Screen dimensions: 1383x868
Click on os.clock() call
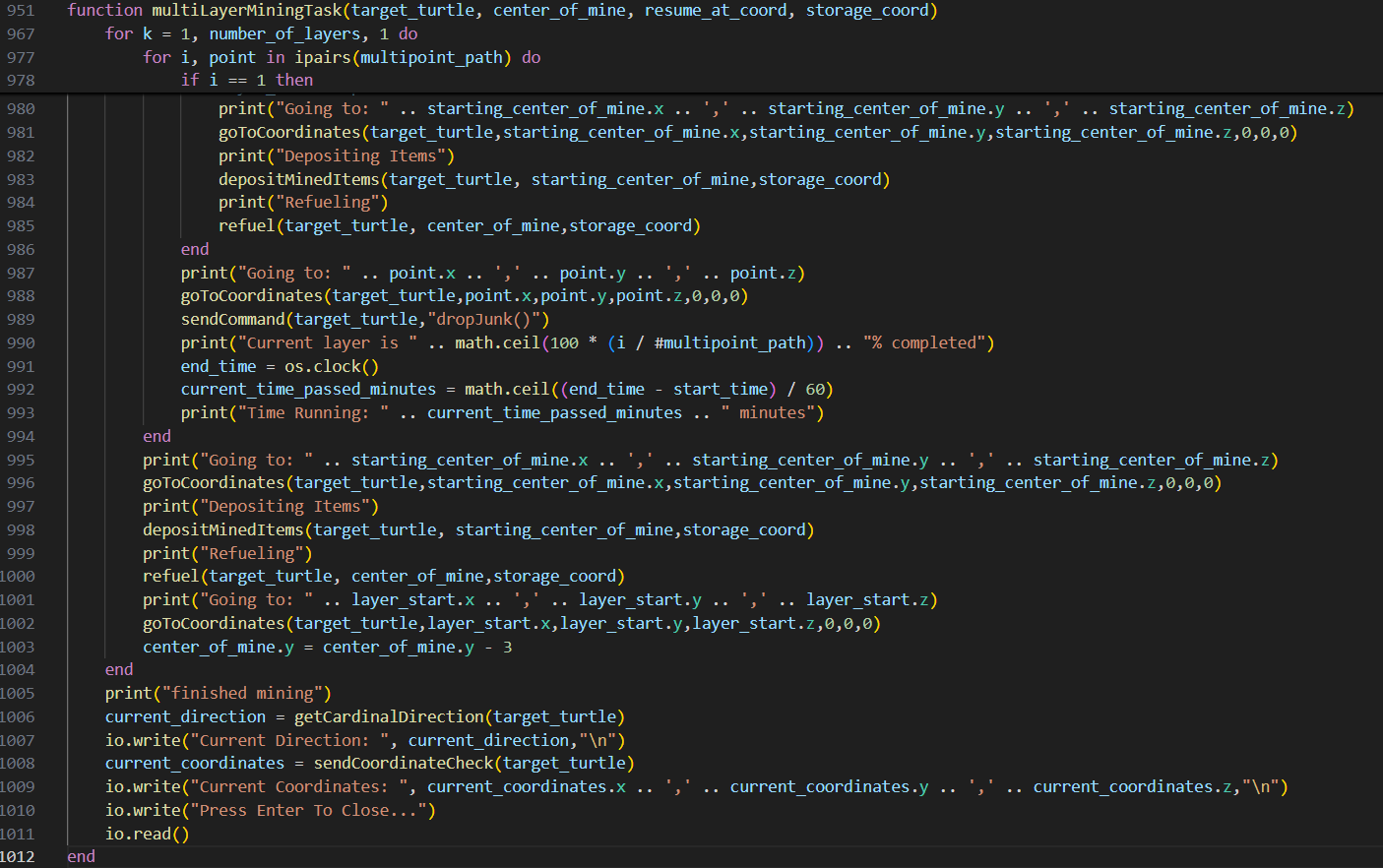point(331,367)
